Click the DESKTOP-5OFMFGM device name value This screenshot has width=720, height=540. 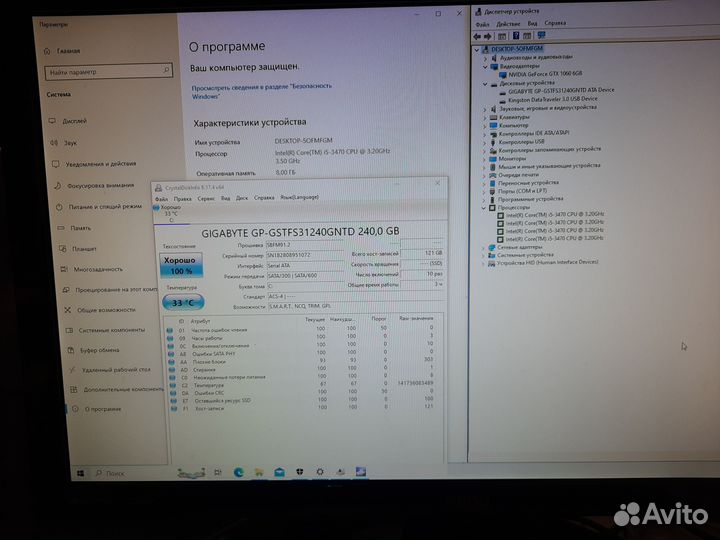pos(304,141)
